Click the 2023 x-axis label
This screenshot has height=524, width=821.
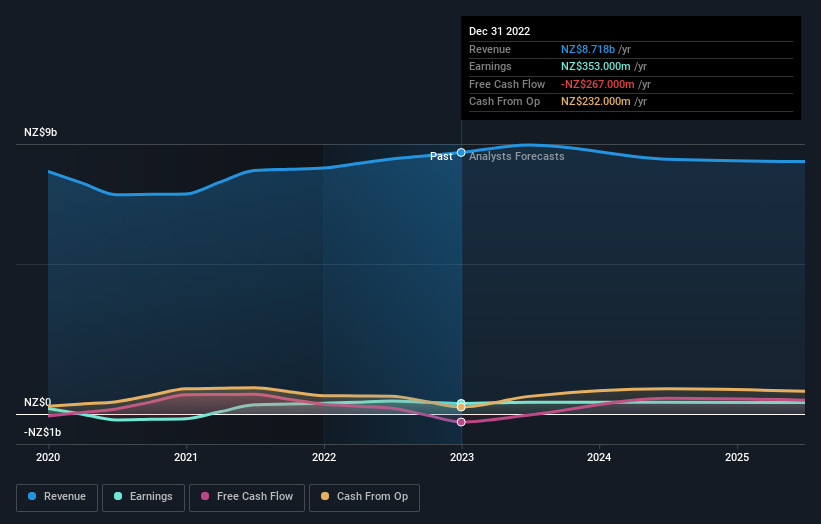coord(462,457)
